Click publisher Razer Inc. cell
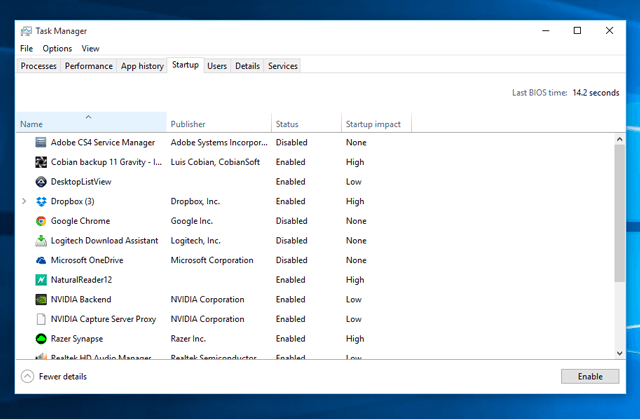 click(188, 339)
